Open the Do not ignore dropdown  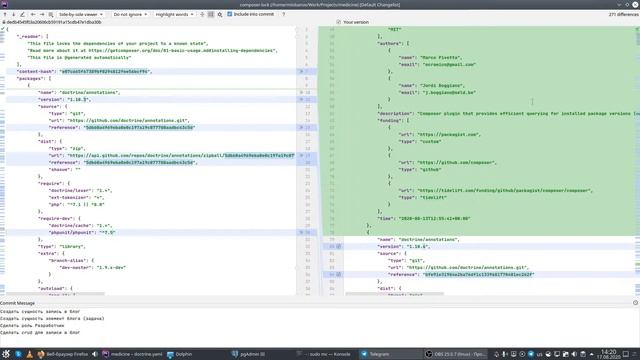coord(130,14)
